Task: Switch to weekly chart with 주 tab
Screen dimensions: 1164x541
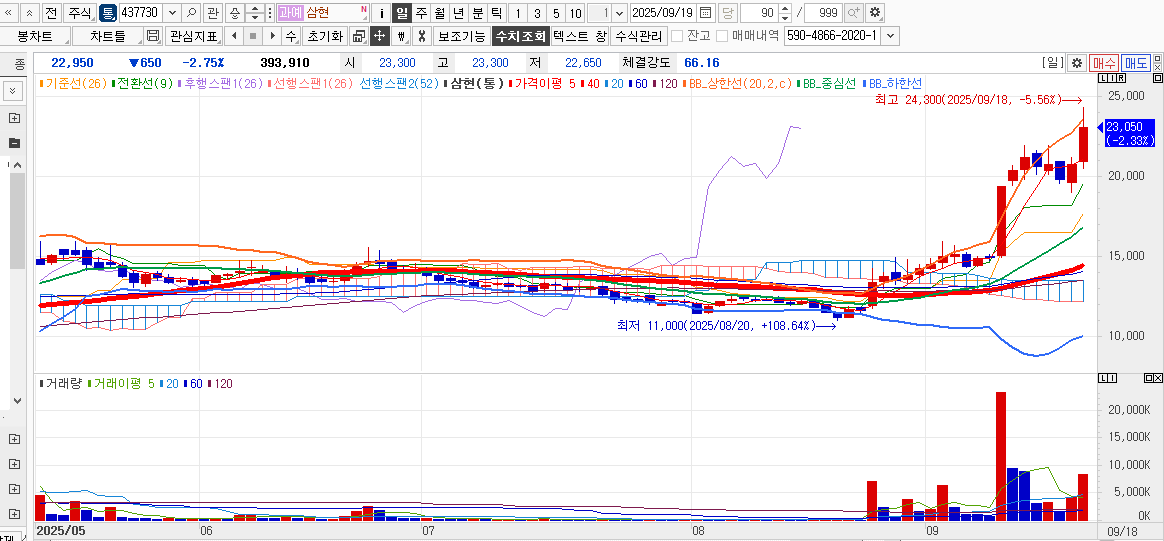Action: (421, 13)
